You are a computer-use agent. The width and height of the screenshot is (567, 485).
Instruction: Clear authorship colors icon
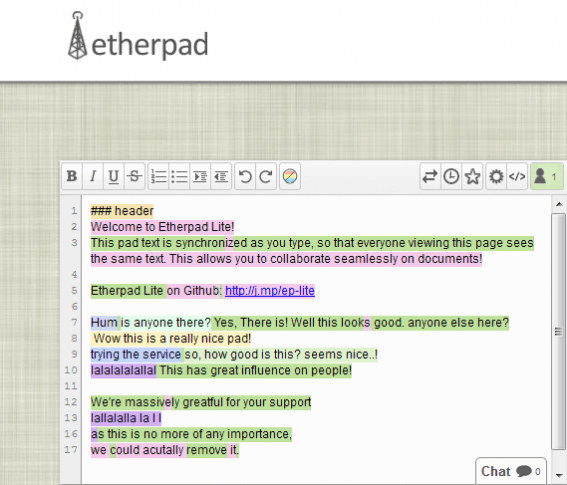(x=290, y=176)
